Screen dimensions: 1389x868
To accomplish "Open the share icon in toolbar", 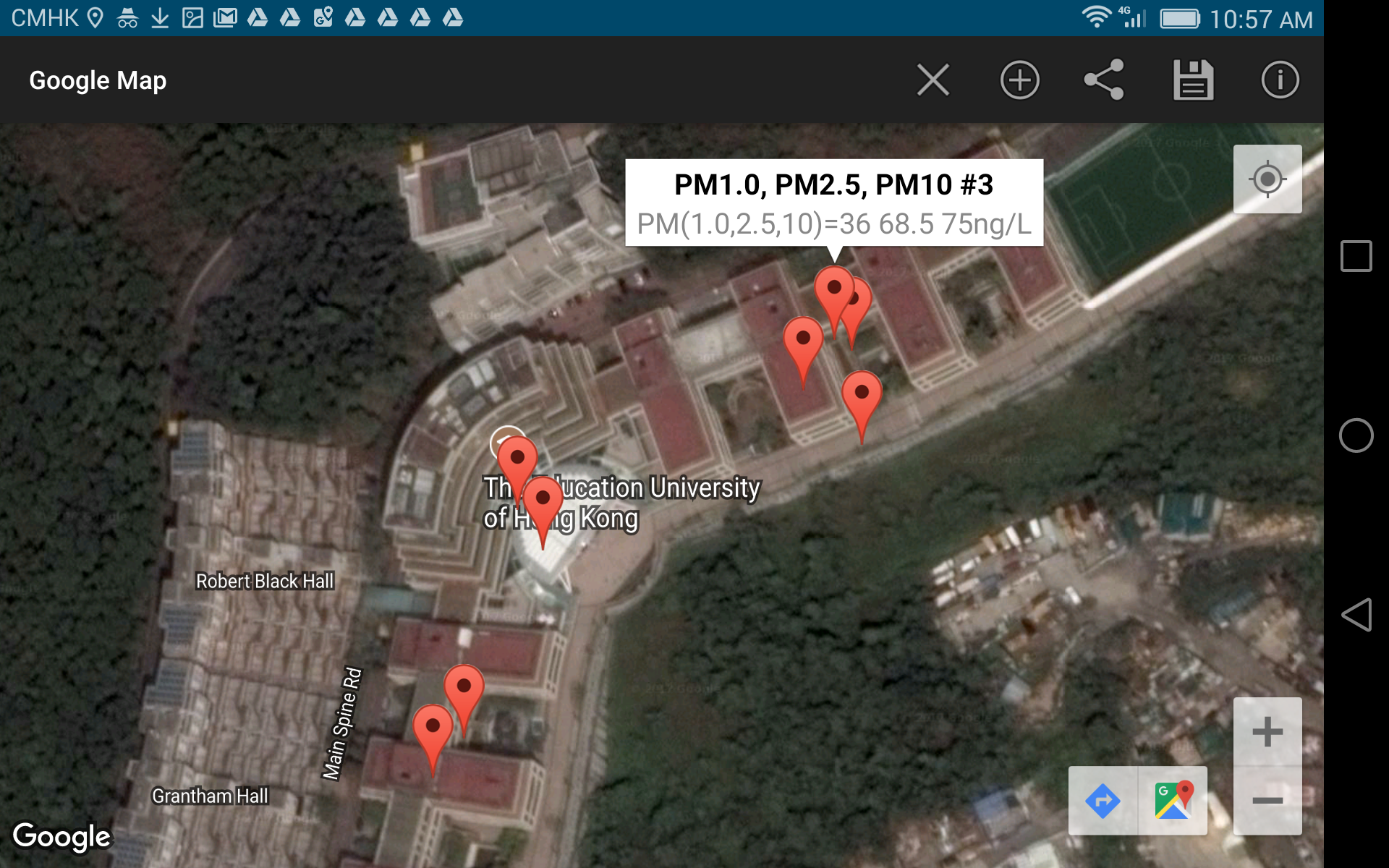I will 1104,80.
